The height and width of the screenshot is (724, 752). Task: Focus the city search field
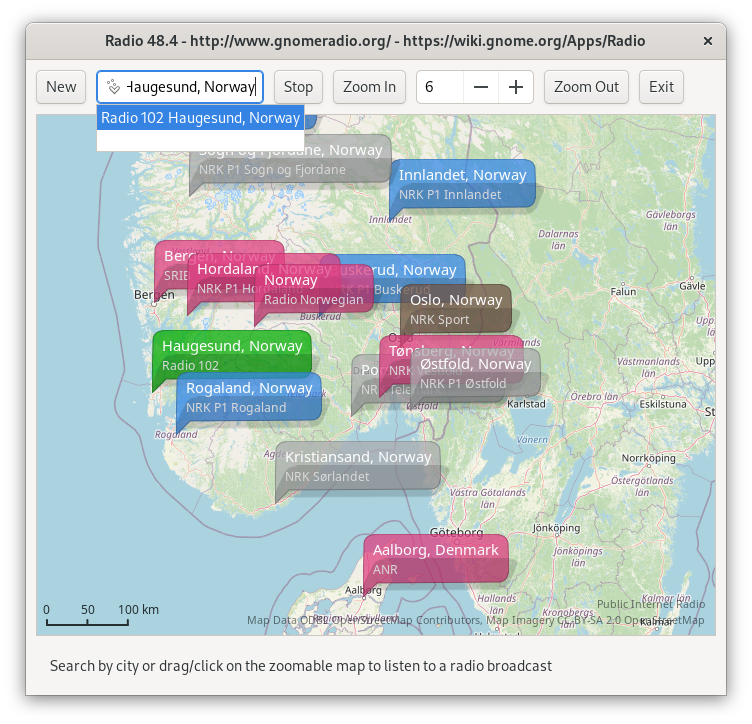(180, 87)
